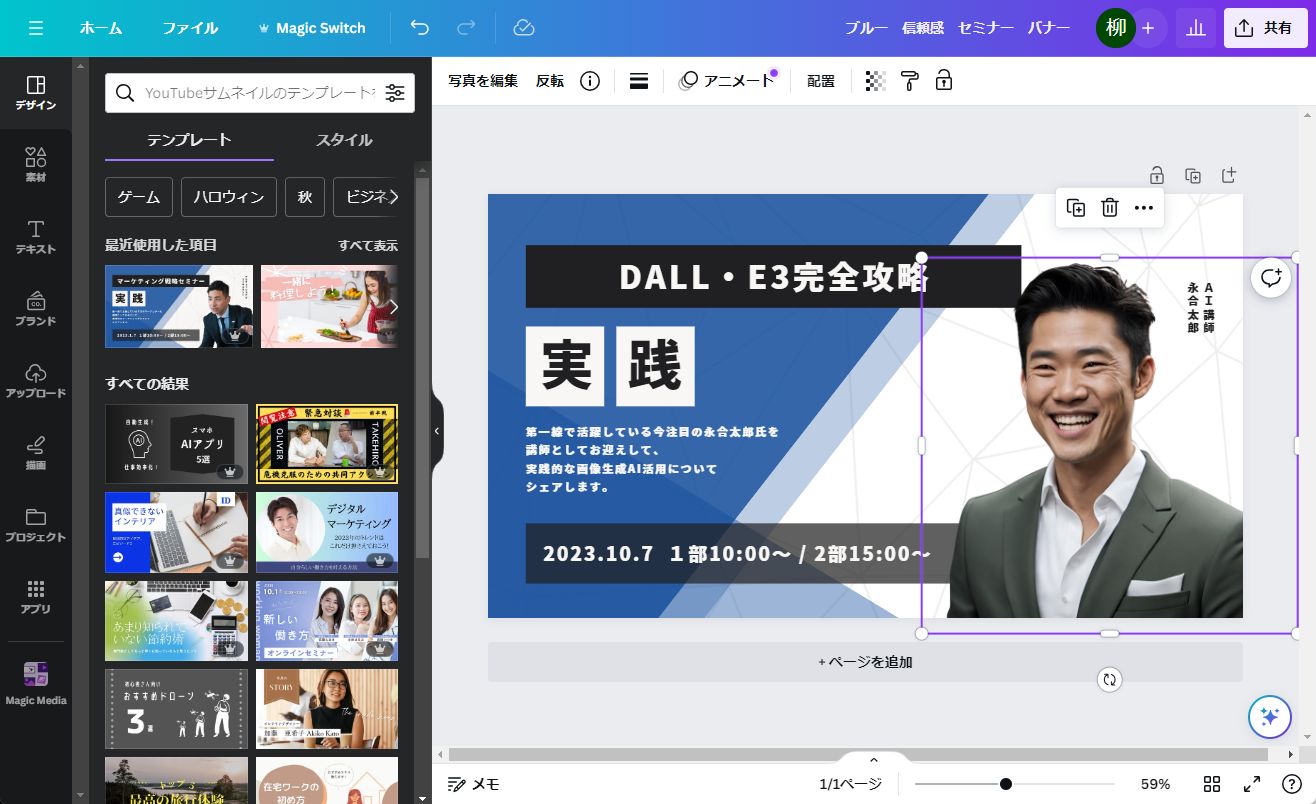Enter fullscreen presentation mode
The width and height of the screenshot is (1316, 804).
click(x=1252, y=784)
